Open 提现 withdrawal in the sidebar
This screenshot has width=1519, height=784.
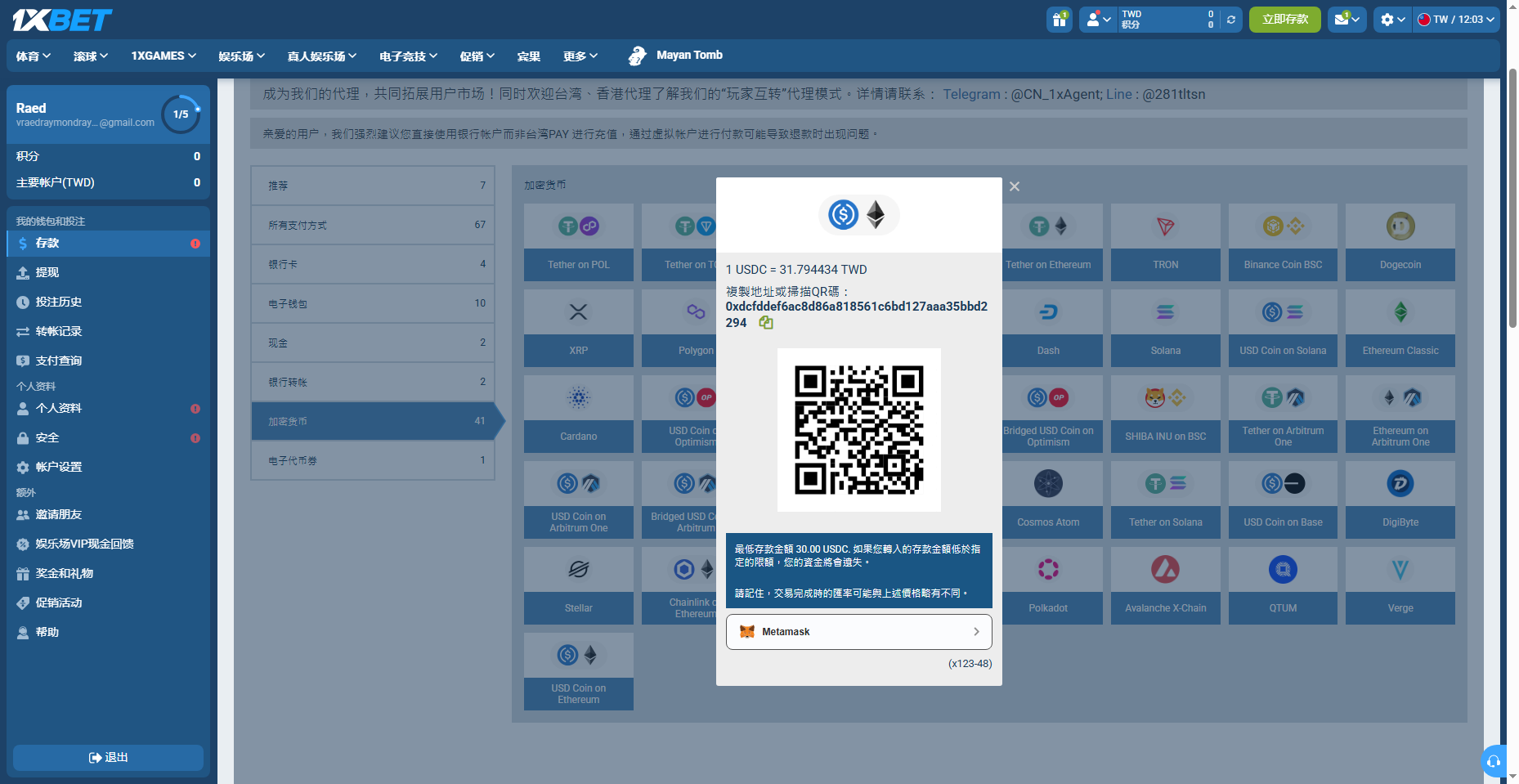[108, 272]
